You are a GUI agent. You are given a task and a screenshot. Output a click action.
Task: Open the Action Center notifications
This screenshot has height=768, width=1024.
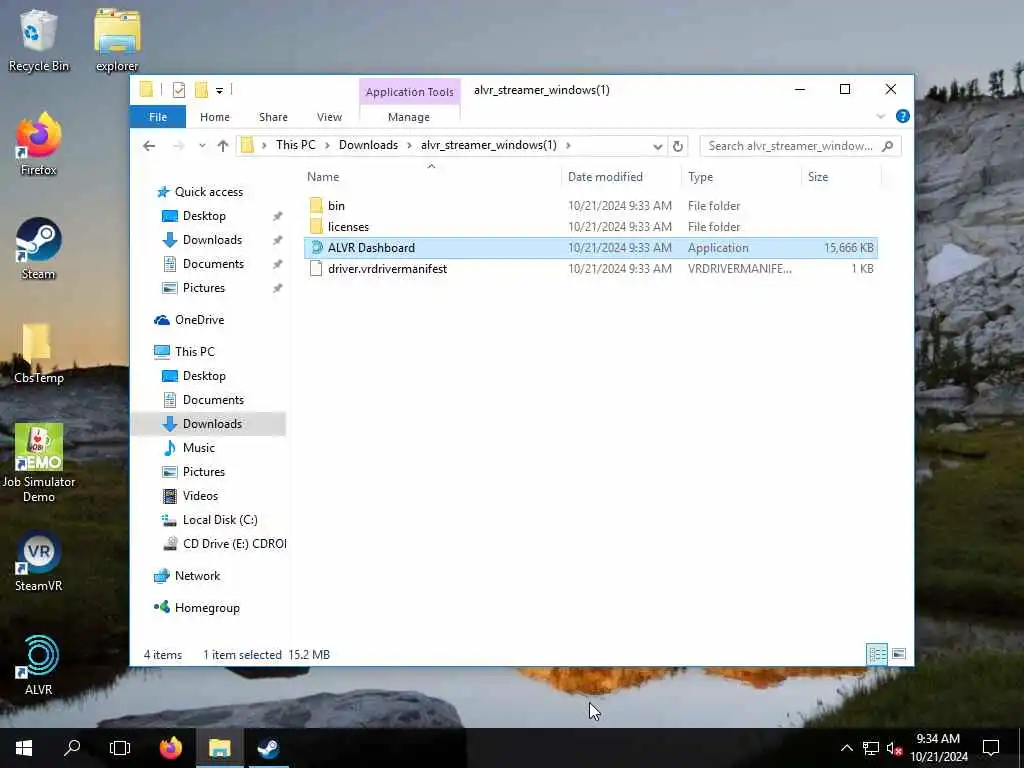(991, 748)
